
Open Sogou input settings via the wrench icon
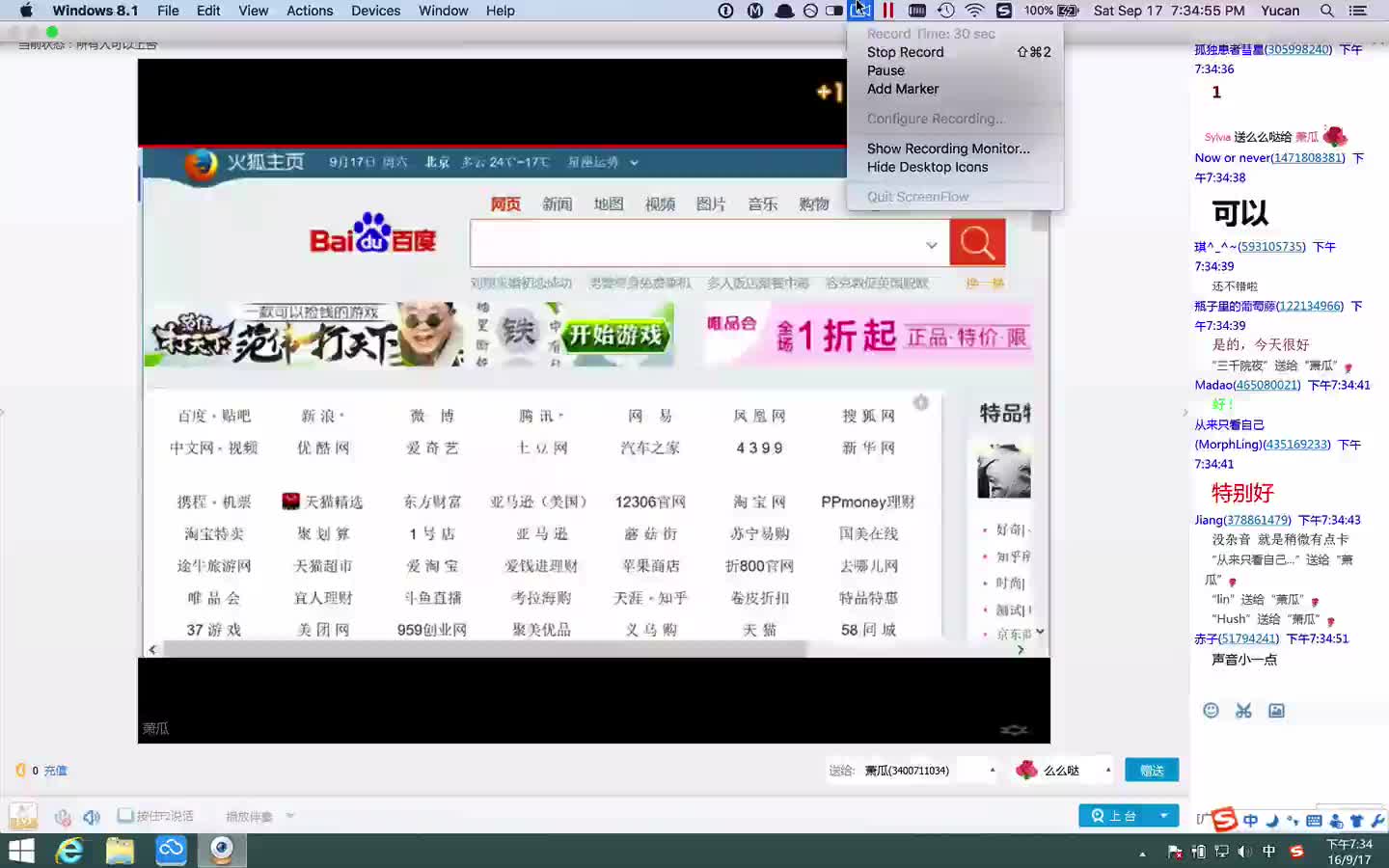(x=1376, y=820)
